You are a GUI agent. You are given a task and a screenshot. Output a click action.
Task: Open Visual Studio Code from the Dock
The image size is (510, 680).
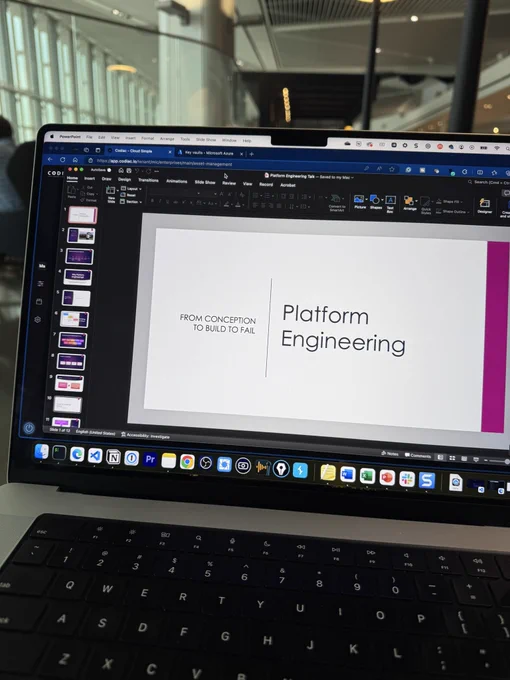click(x=95, y=455)
